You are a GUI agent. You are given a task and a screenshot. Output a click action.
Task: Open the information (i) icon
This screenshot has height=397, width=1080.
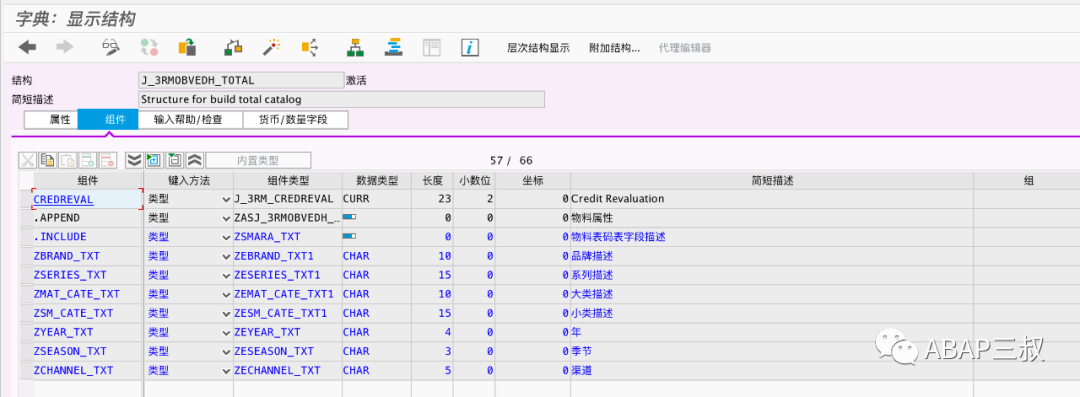(x=470, y=47)
